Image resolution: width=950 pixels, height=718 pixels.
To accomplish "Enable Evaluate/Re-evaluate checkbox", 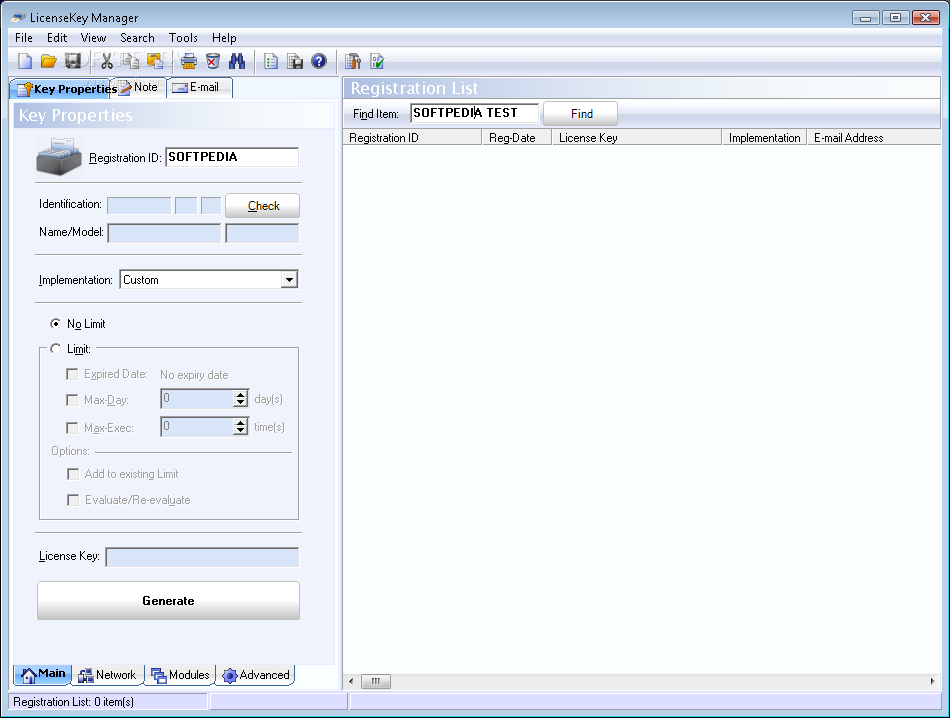I will coord(73,500).
